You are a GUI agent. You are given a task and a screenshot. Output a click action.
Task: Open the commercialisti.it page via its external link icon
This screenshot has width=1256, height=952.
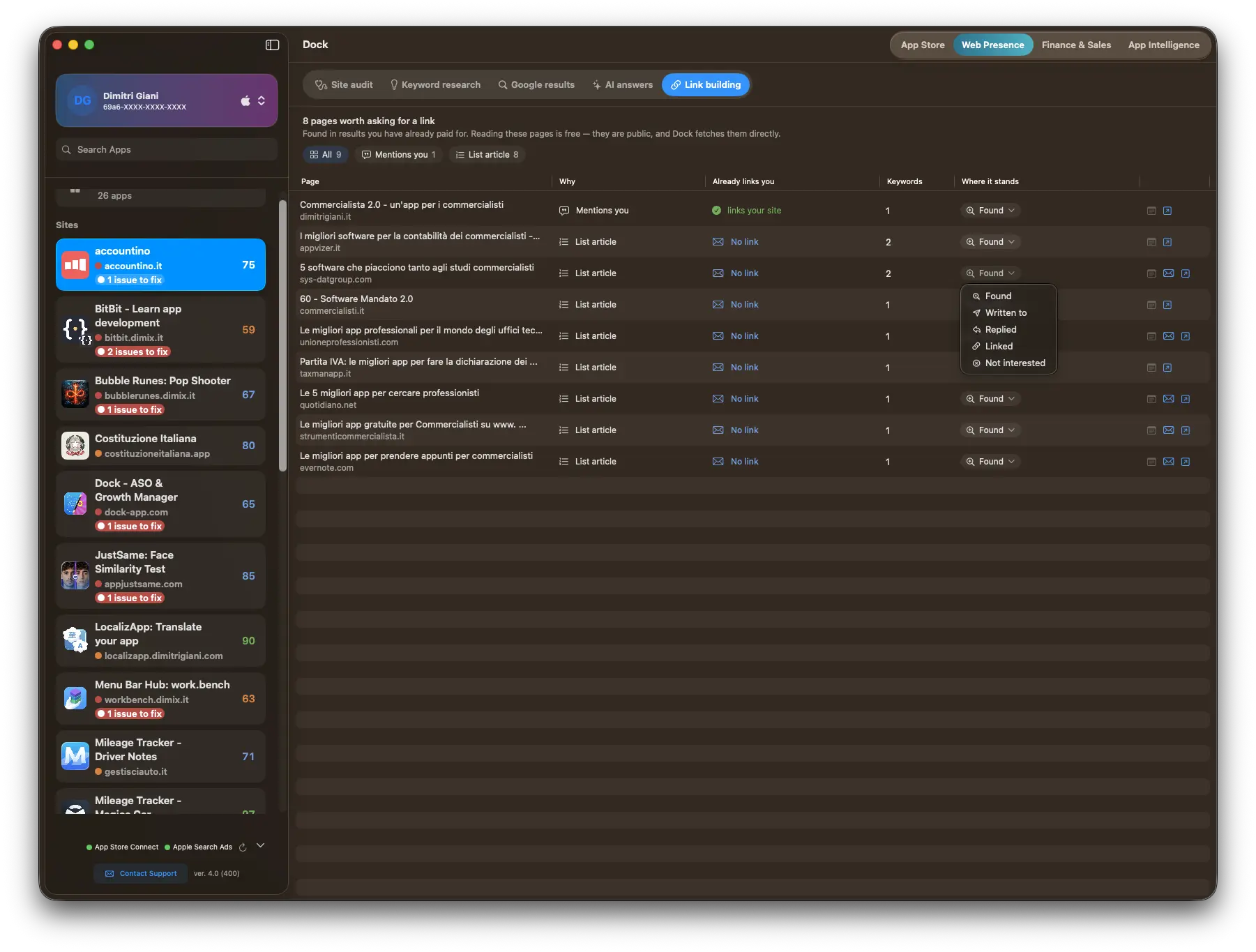coord(1167,305)
